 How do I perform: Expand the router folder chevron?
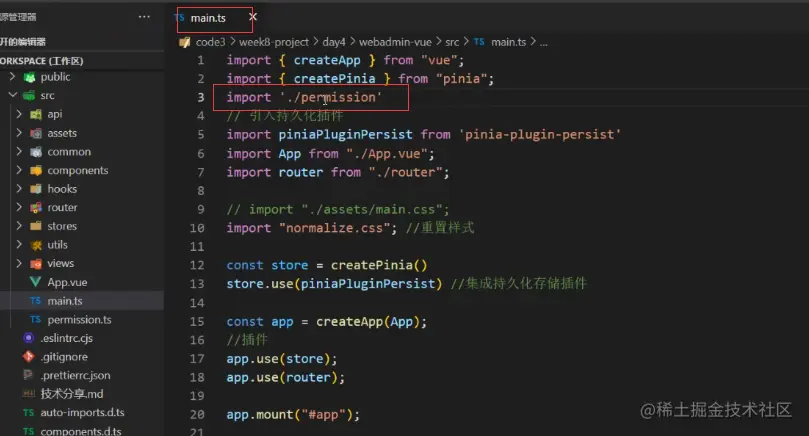click(19, 207)
